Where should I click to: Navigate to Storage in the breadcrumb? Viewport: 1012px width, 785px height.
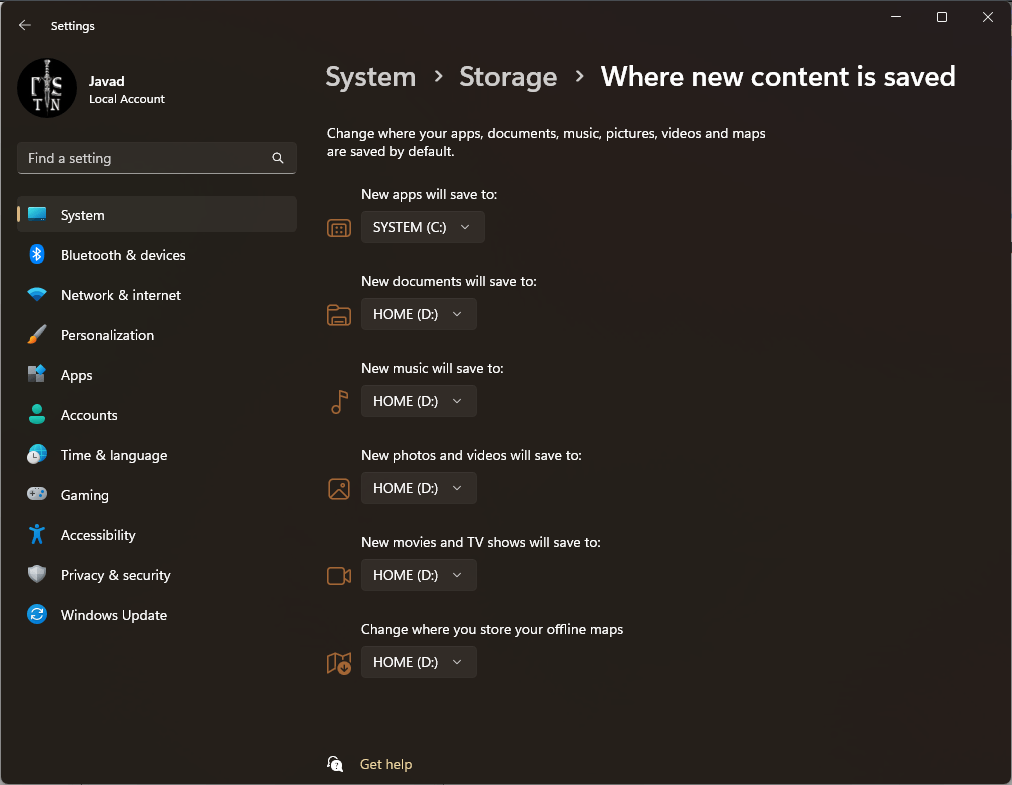[x=508, y=77]
